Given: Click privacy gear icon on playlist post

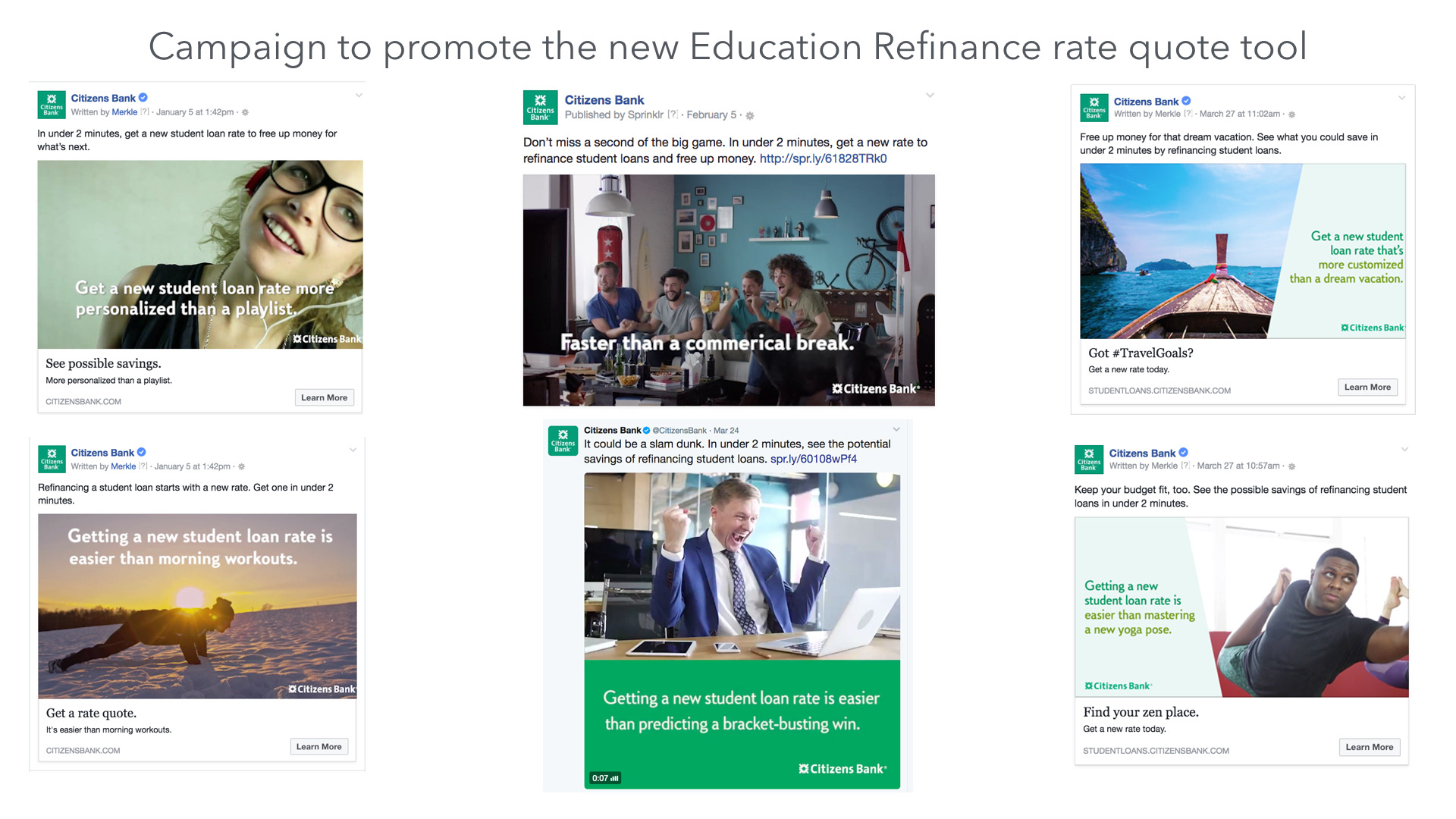Looking at the screenshot, I should coord(245,112).
